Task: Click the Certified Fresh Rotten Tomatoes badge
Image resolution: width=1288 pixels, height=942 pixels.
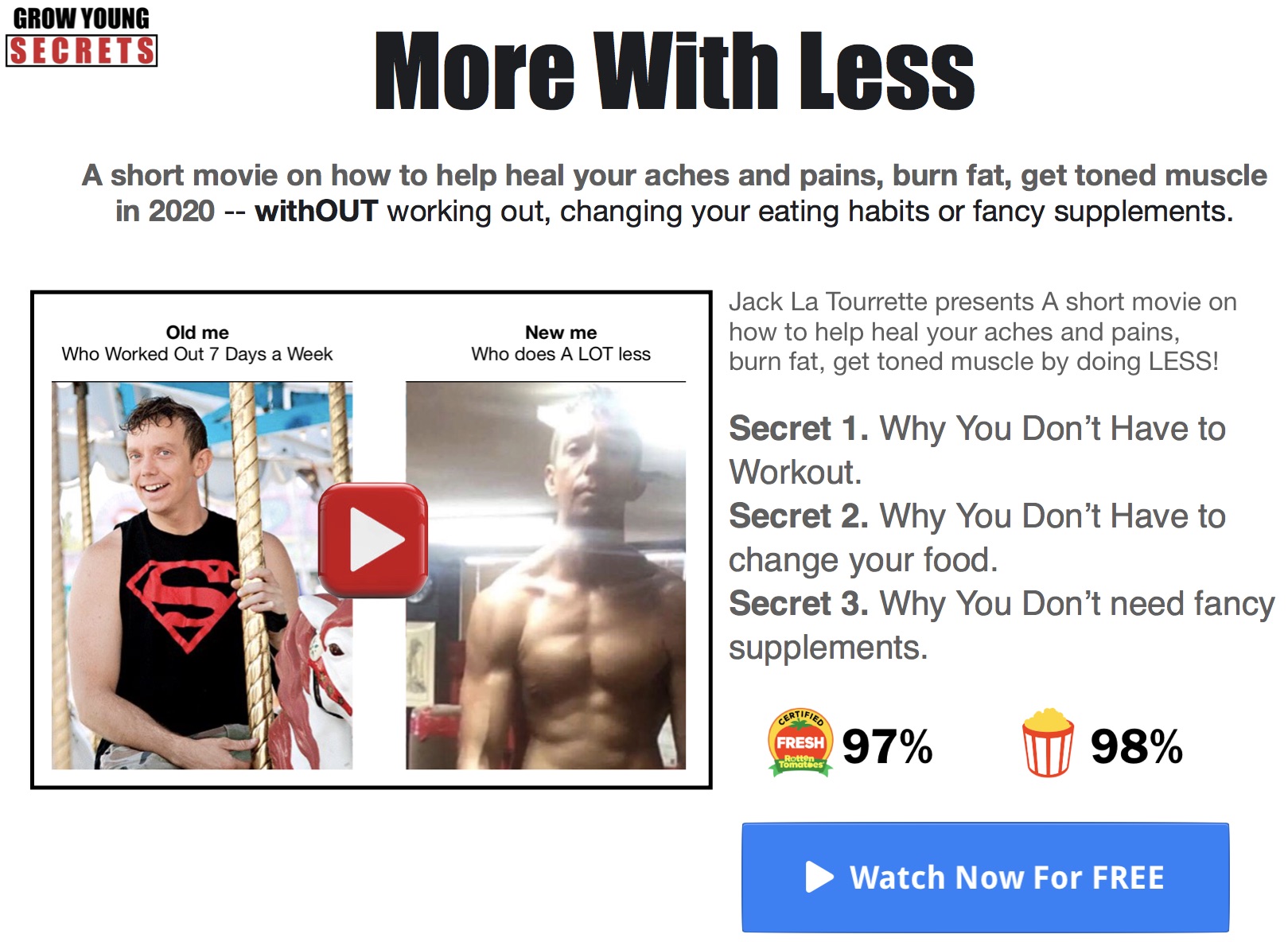Action: pyautogui.click(x=800, y=742)
